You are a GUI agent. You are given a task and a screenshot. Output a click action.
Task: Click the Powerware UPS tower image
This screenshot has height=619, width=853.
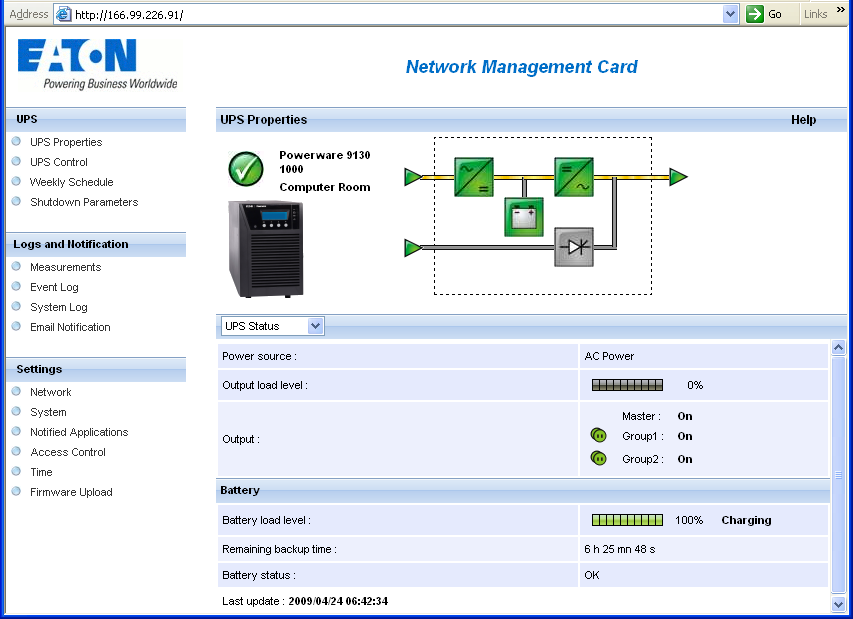tap(266, 249)
